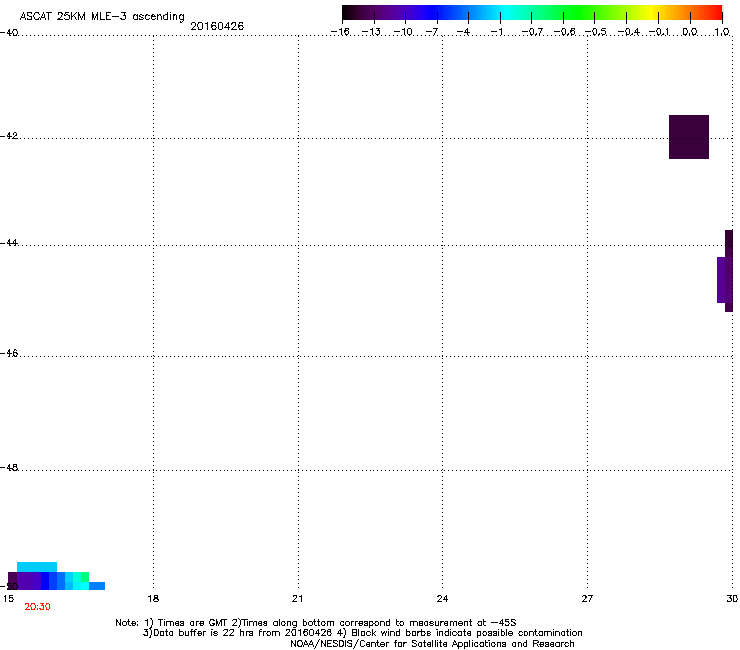
Task: Click the latitude label "-44"
Action: (9, 243)
